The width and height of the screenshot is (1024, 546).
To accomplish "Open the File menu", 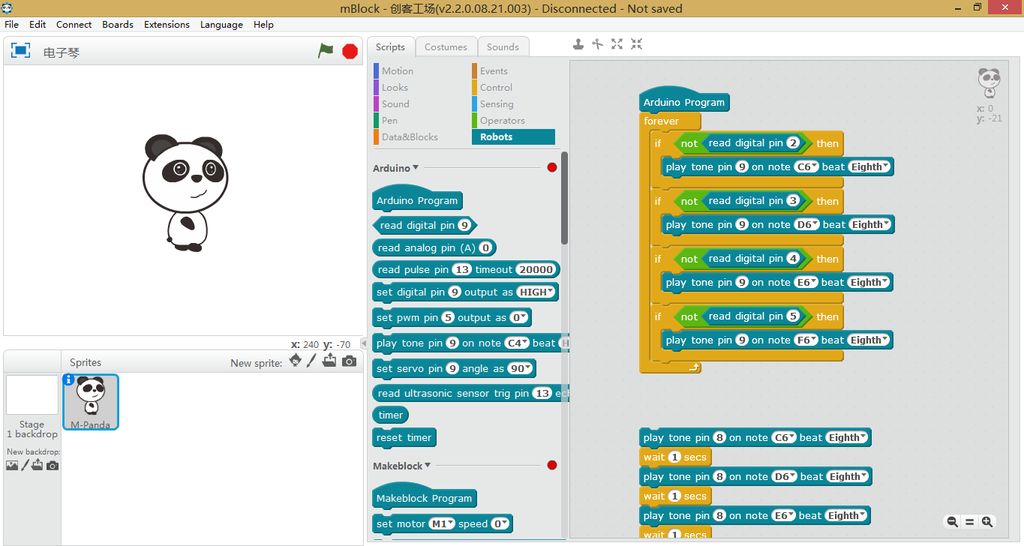I will pos(12,24).
